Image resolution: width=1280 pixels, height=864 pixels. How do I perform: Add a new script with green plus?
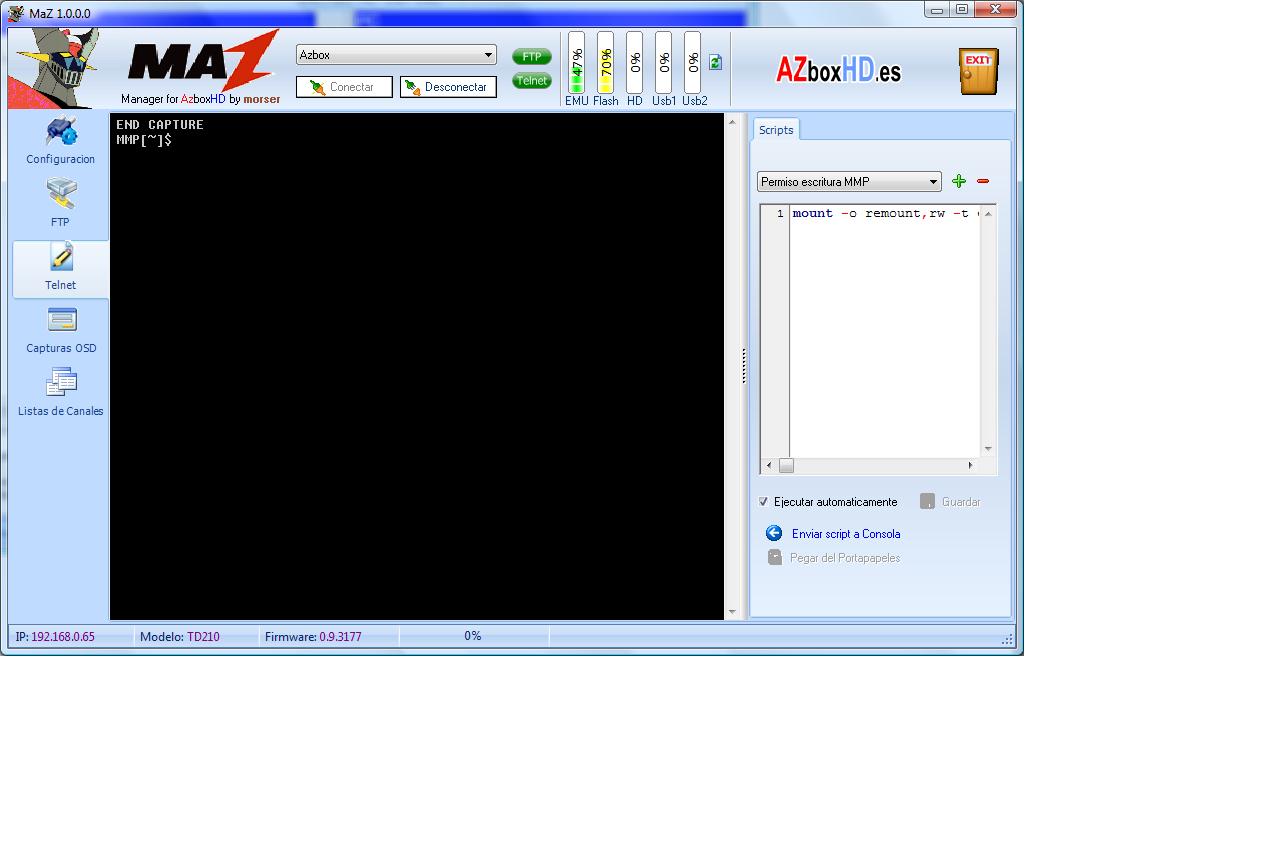(x=959, y=181)
